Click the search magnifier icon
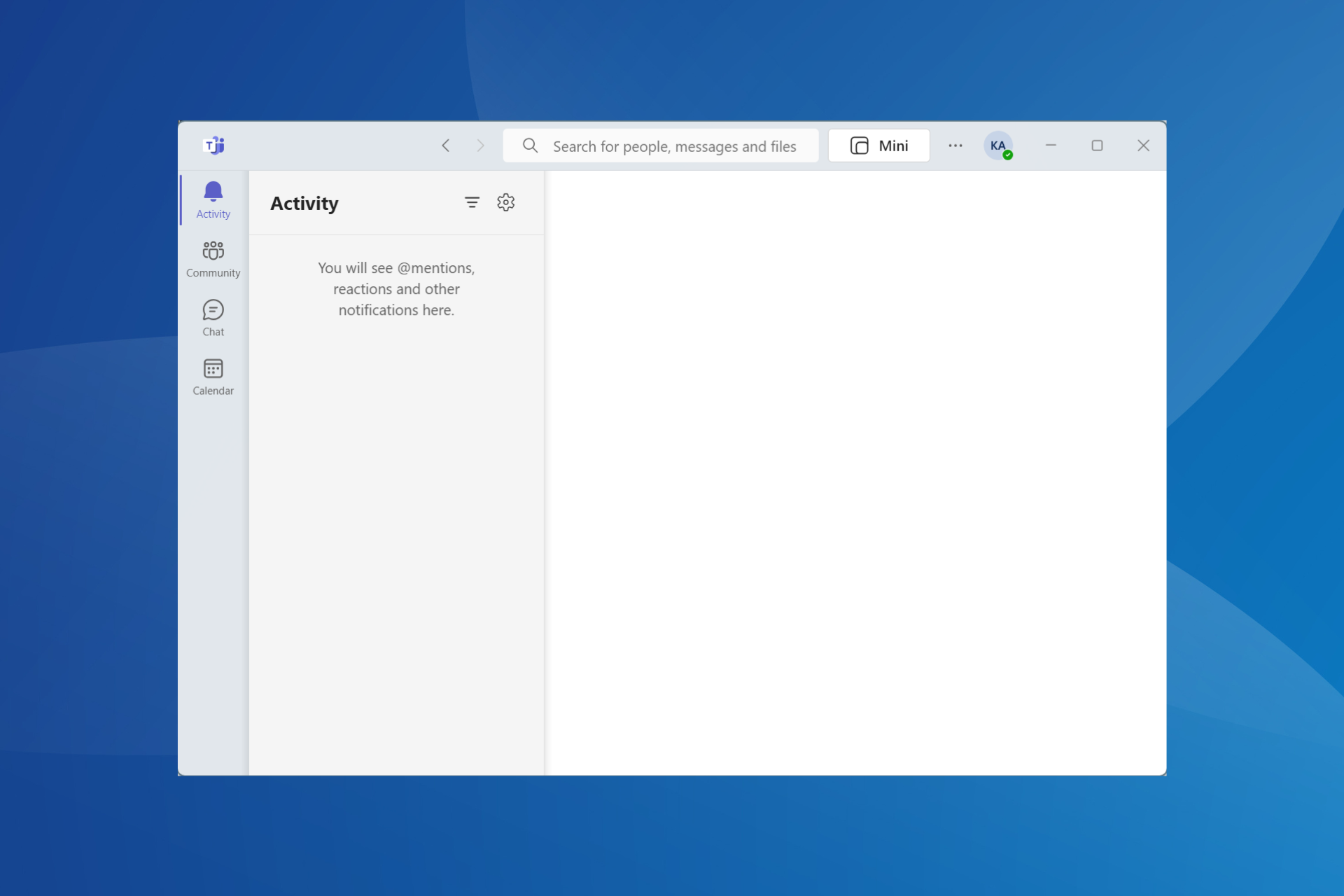 tap(531, 146)
